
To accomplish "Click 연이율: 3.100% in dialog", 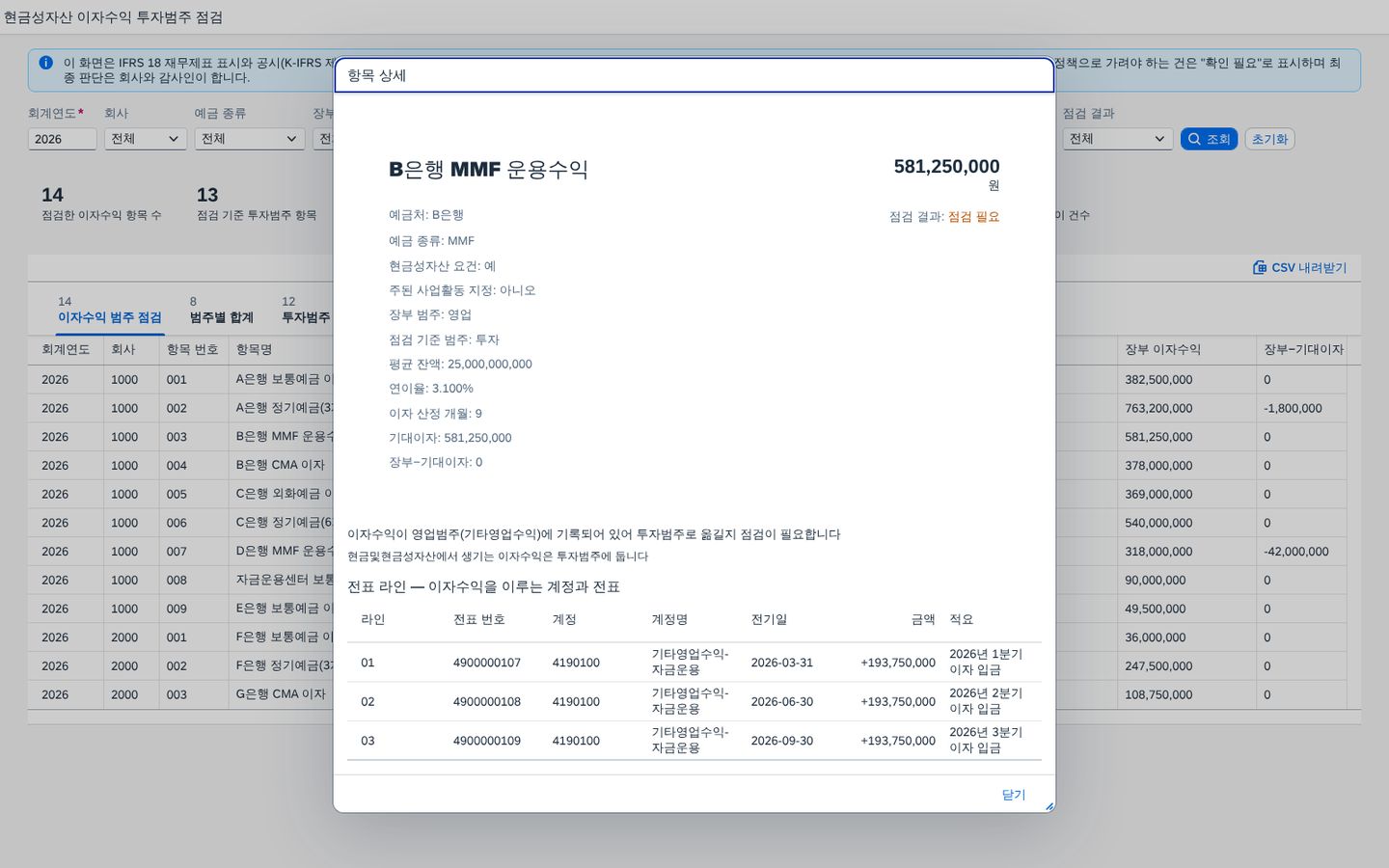I will [x=431, y=389].
